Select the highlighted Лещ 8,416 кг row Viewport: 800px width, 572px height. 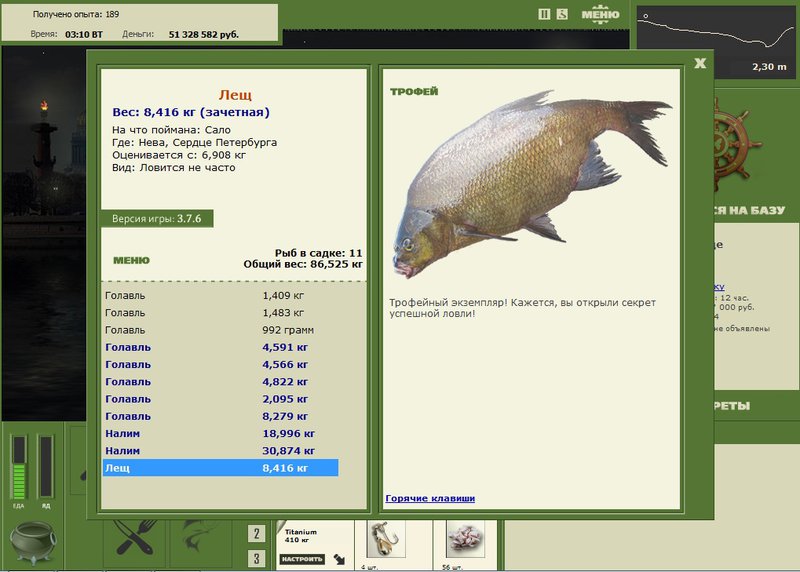pos(220,468)
